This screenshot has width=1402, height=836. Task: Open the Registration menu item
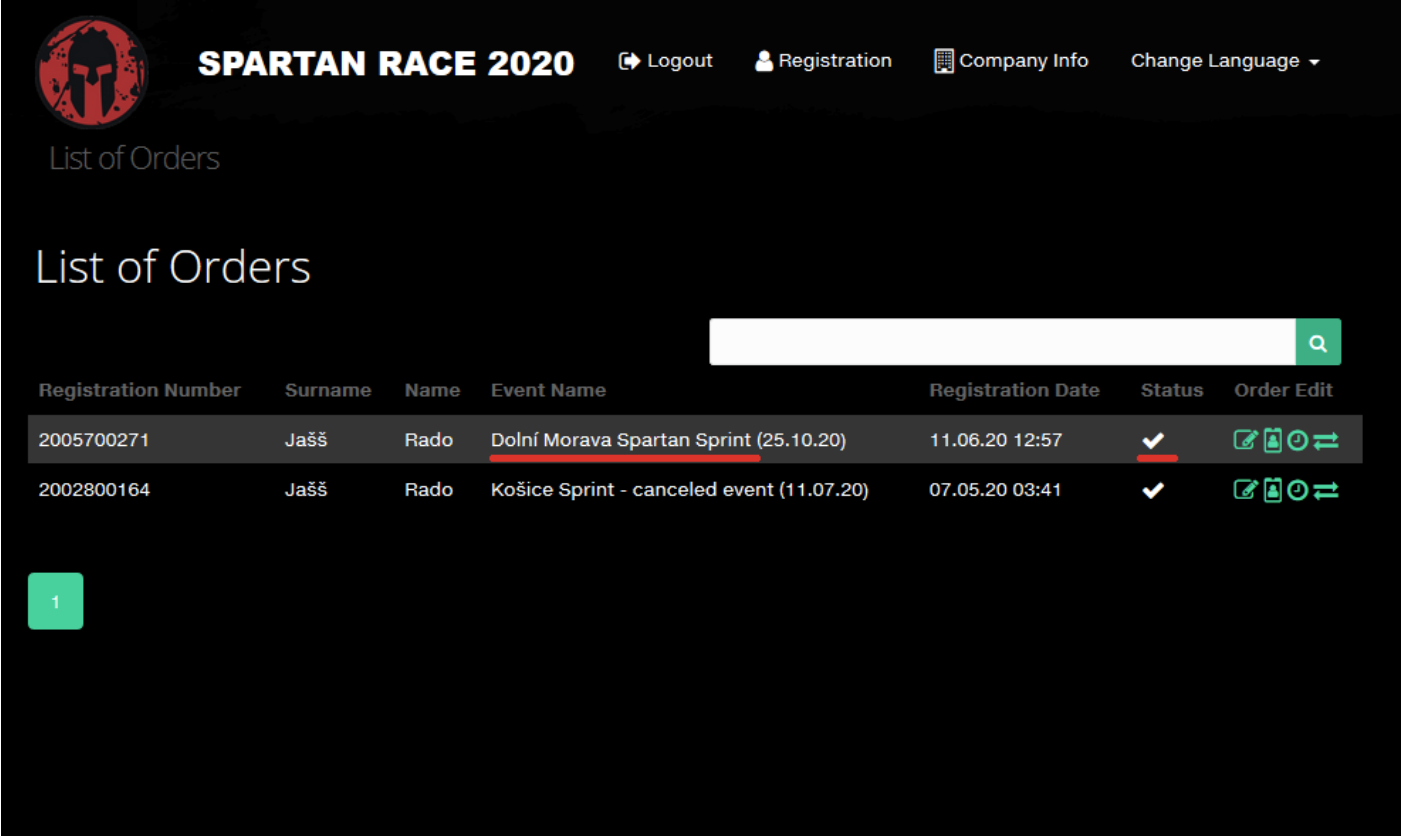[x=823, y=61]
